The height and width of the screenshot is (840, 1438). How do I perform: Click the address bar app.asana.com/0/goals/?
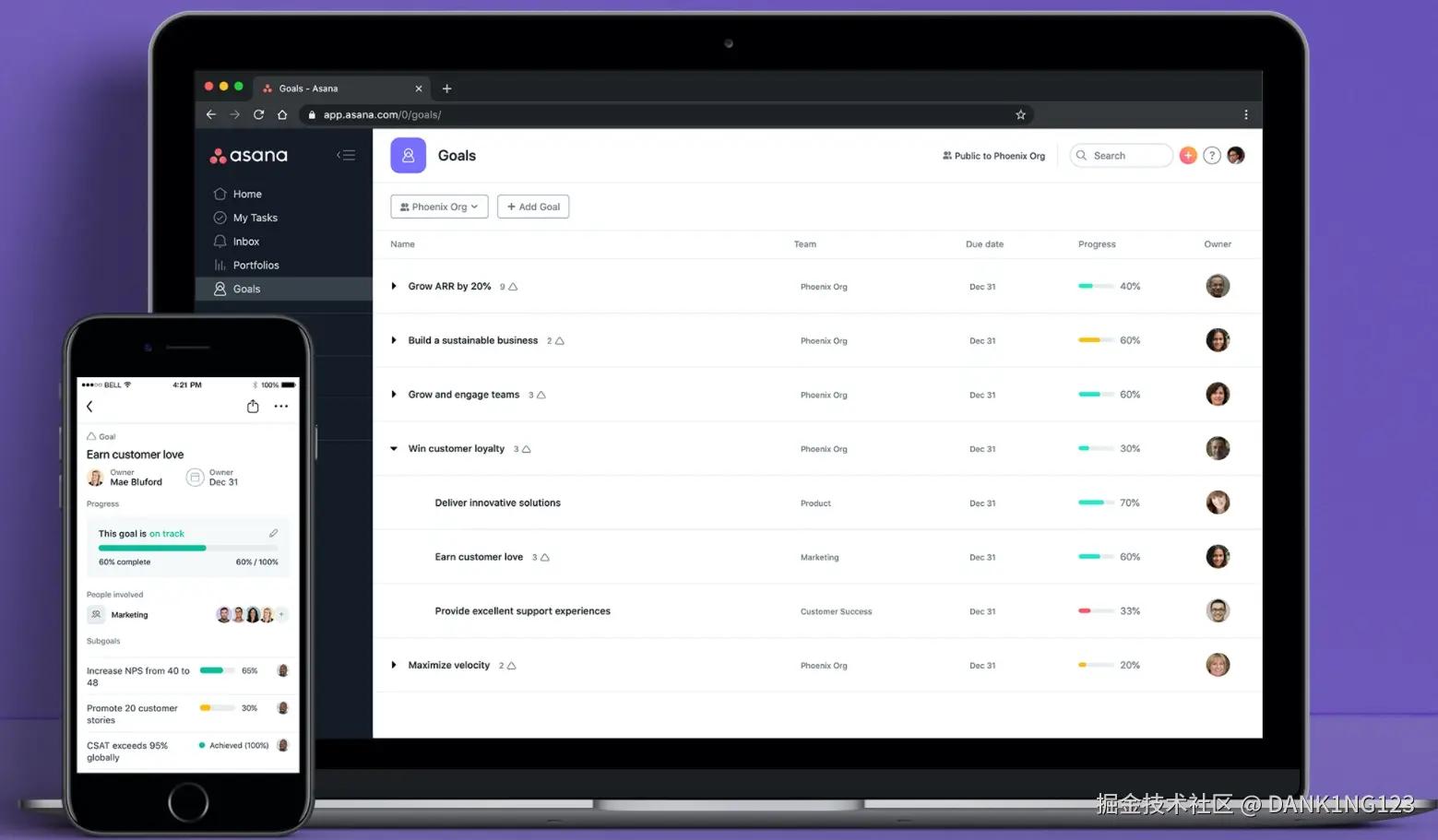tap(666, 114)
